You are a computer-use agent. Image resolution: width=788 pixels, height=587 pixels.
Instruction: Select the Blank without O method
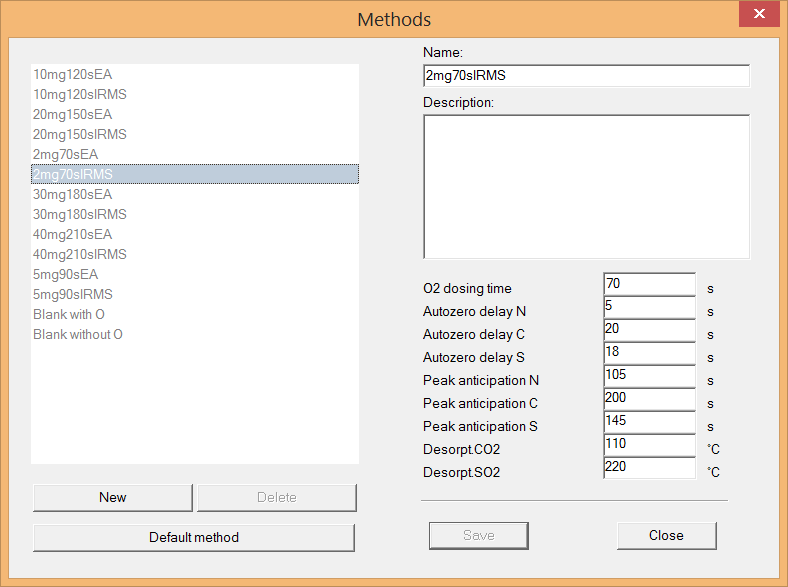pos(77,334)
